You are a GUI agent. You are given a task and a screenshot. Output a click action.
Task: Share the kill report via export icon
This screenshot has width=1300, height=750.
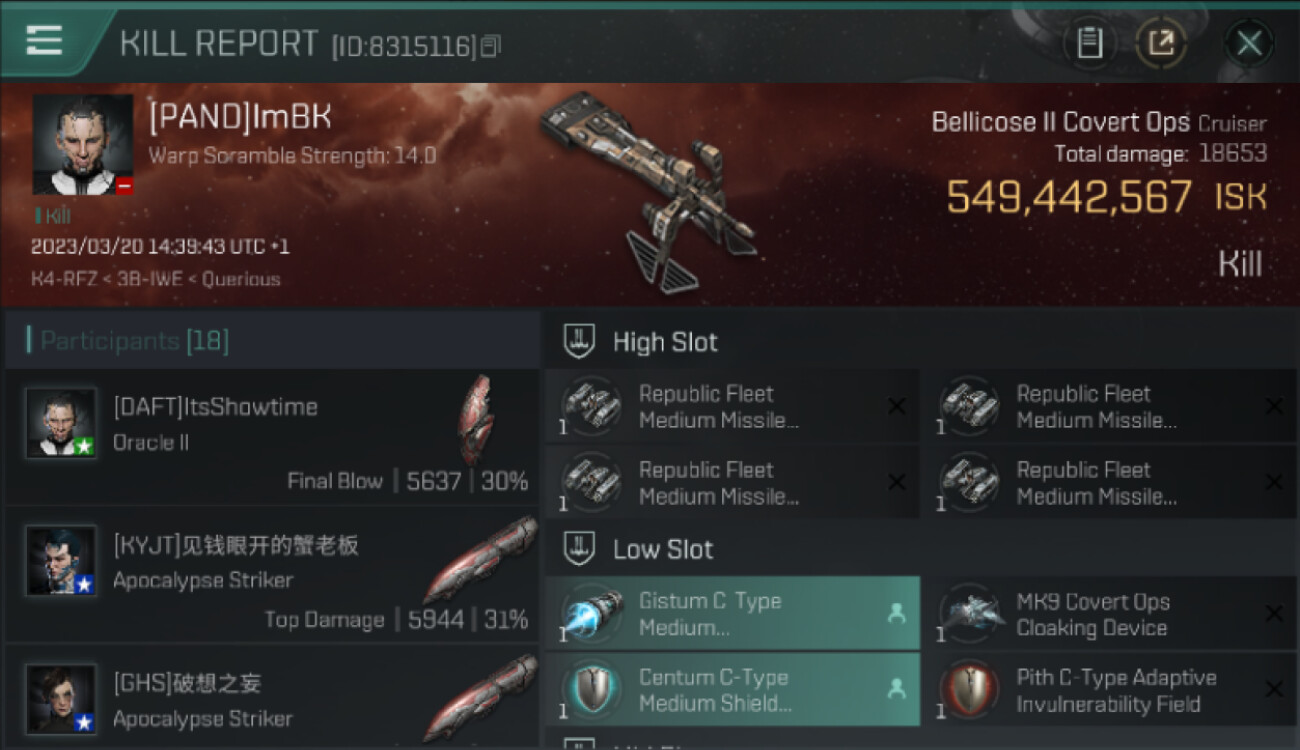[1161, 43]
